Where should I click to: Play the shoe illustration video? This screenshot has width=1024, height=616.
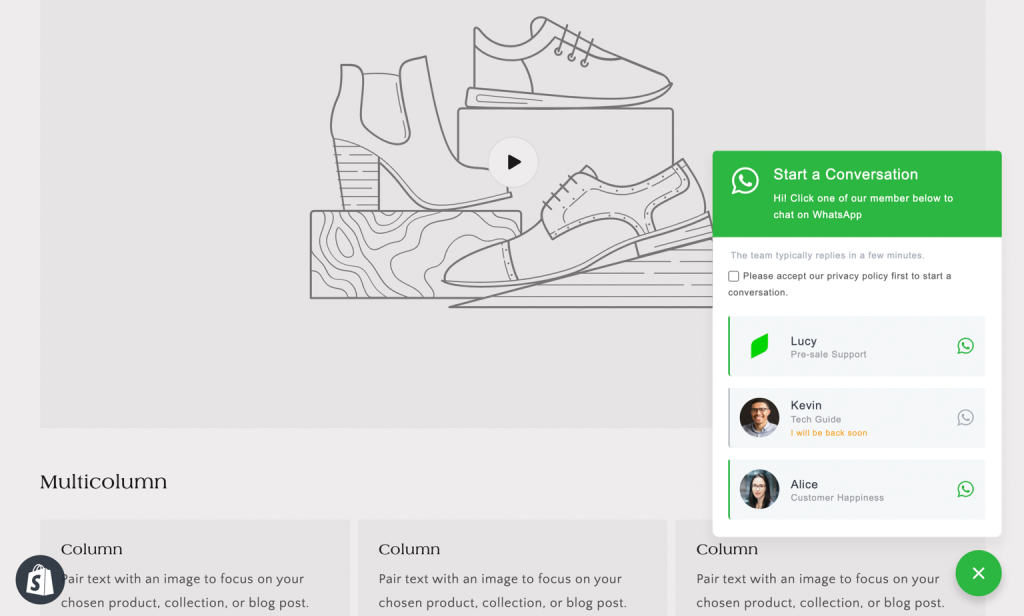tap(513, 162)
